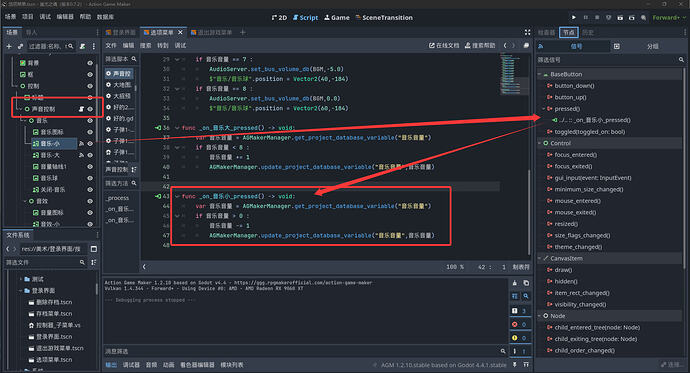690x373 pixels.
Task: Toggle method list sort icon
Action: [x=134, y=169]
